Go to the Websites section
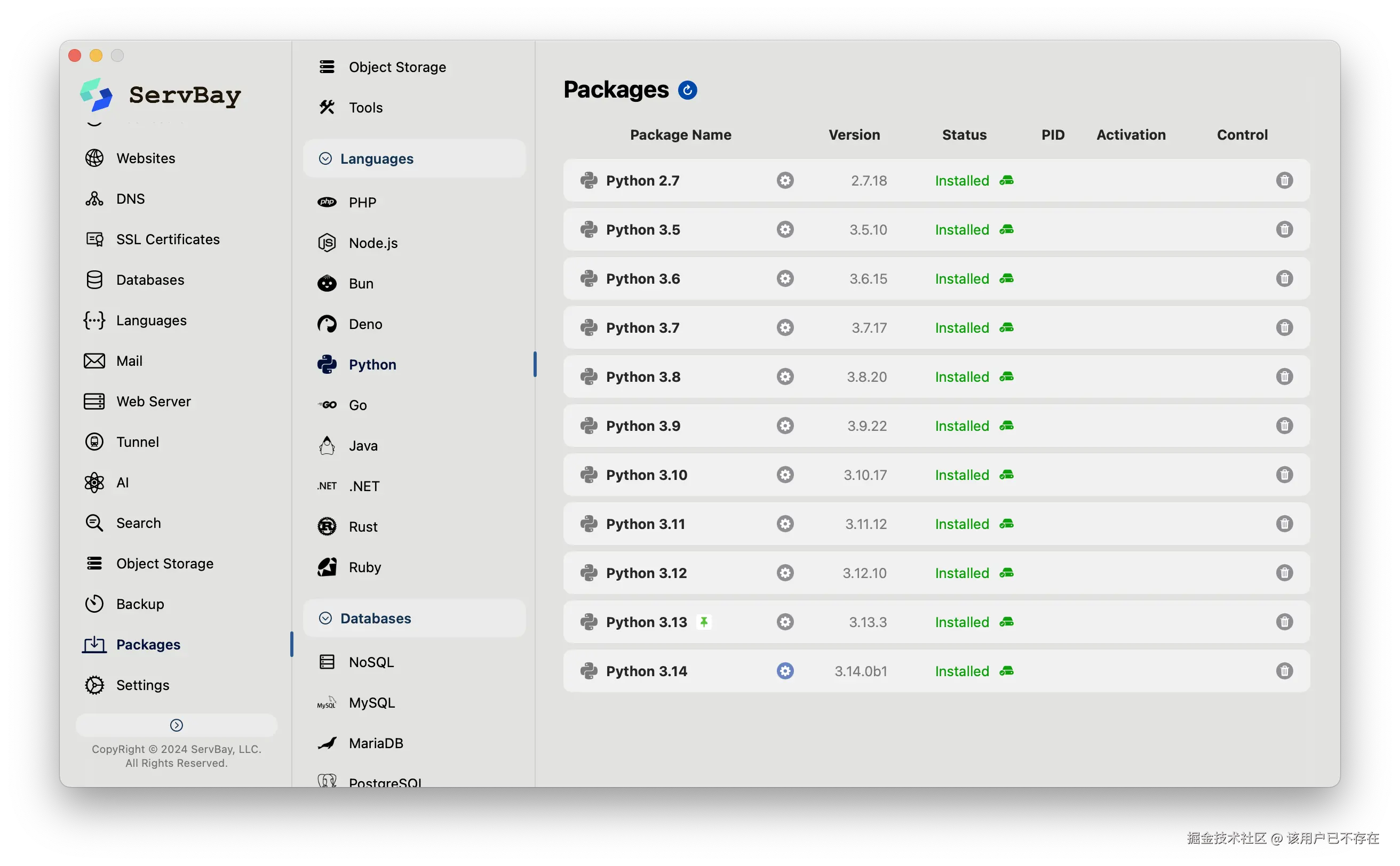 tap(146, 158)
